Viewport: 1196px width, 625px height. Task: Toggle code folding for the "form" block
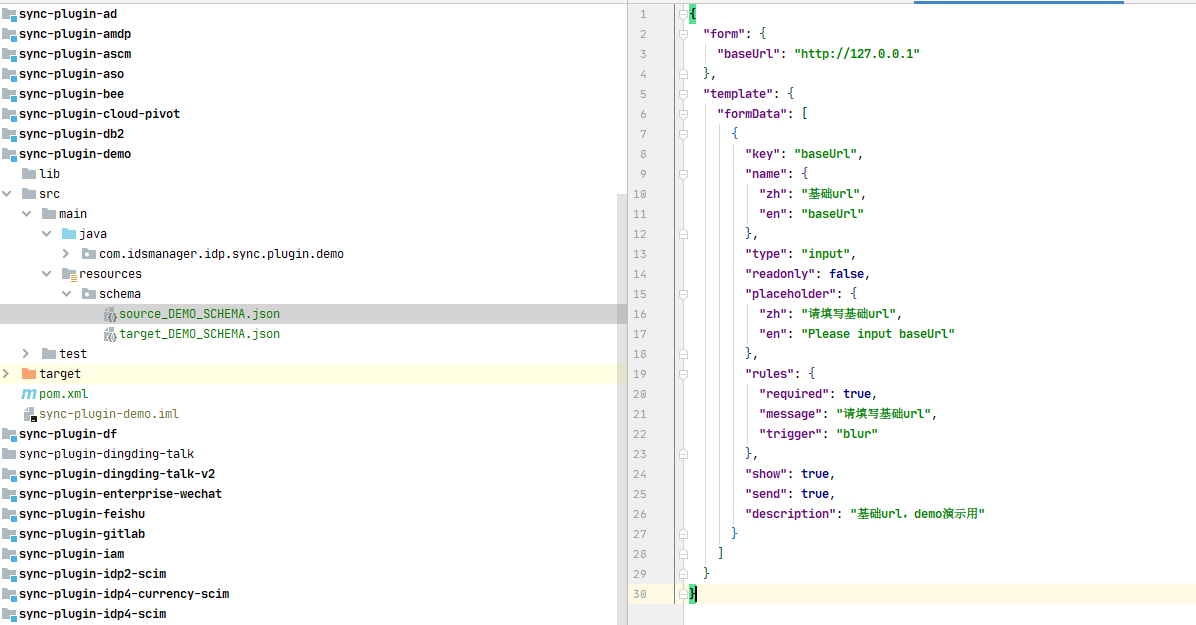click(x=684, y=34)
